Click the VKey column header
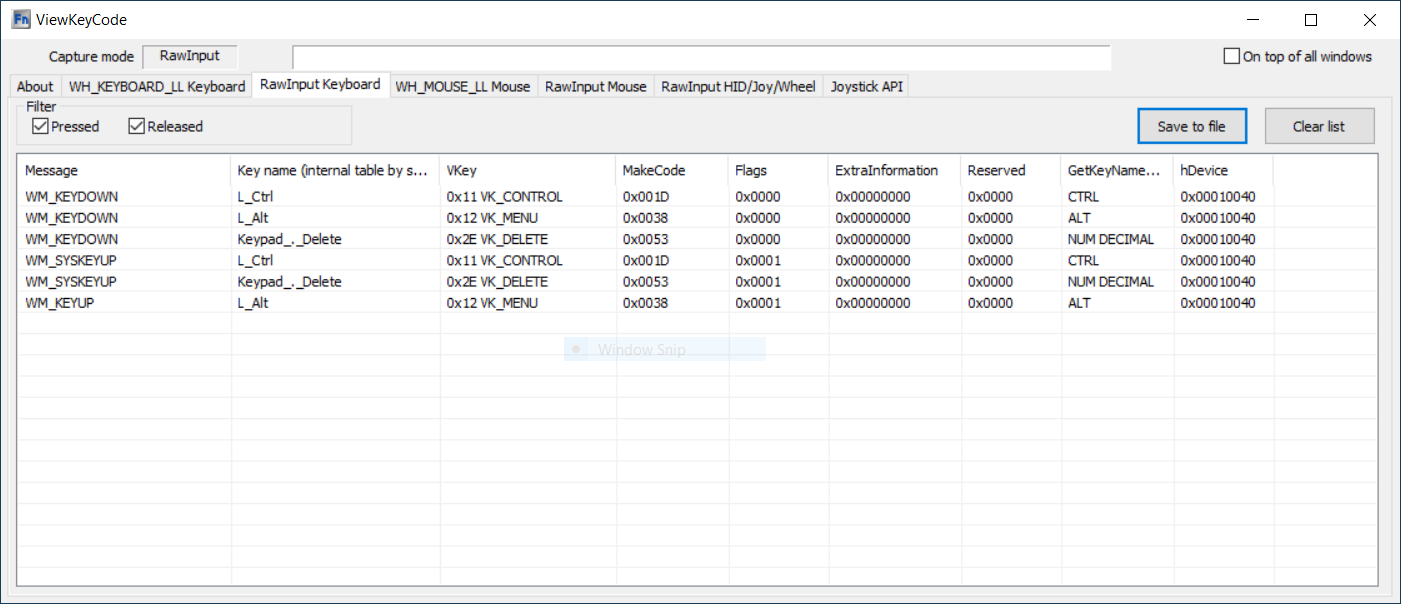Viewport: 1401px width, 604px height. tap(527, 171)
